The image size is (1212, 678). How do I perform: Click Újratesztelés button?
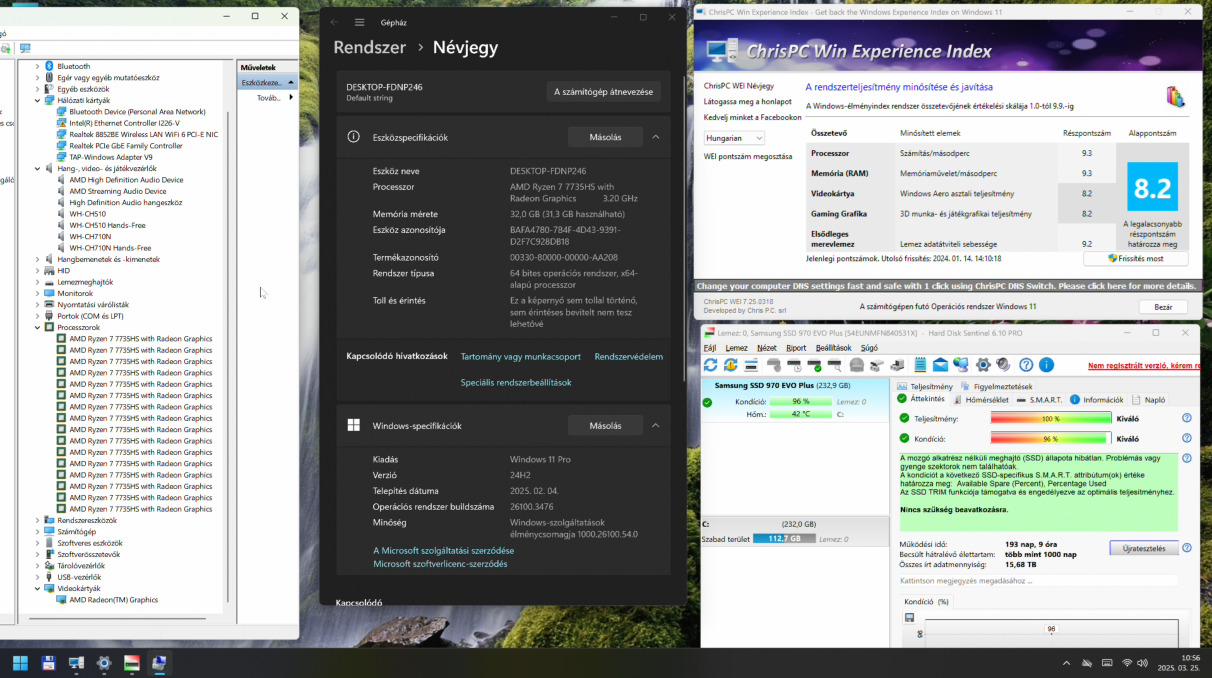click(1144, 548)
